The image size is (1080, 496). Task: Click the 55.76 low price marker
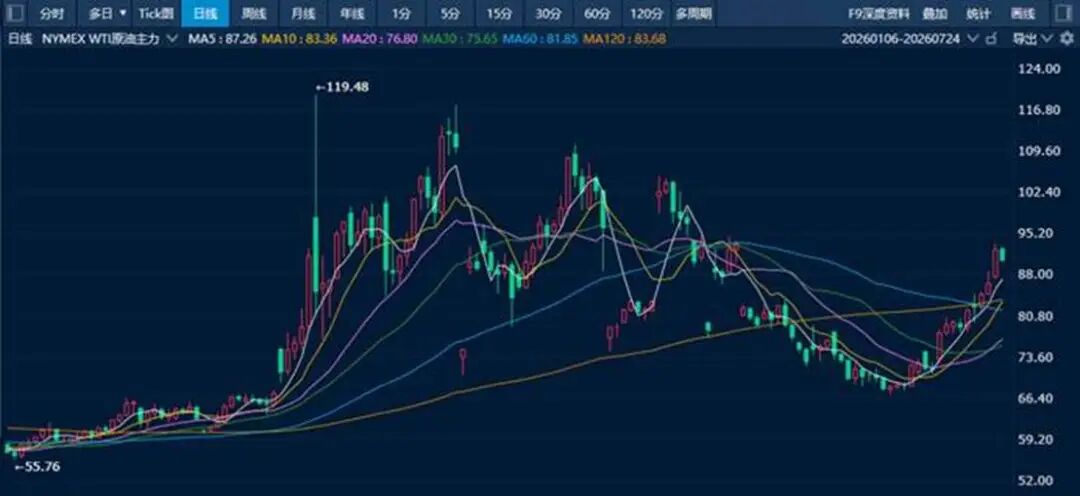click(x=37, y=466)
